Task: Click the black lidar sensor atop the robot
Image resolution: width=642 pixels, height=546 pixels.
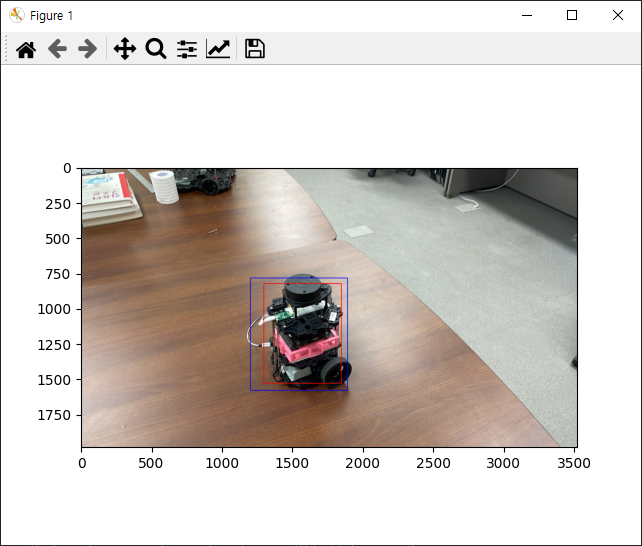Action: (x=302, y=289)
